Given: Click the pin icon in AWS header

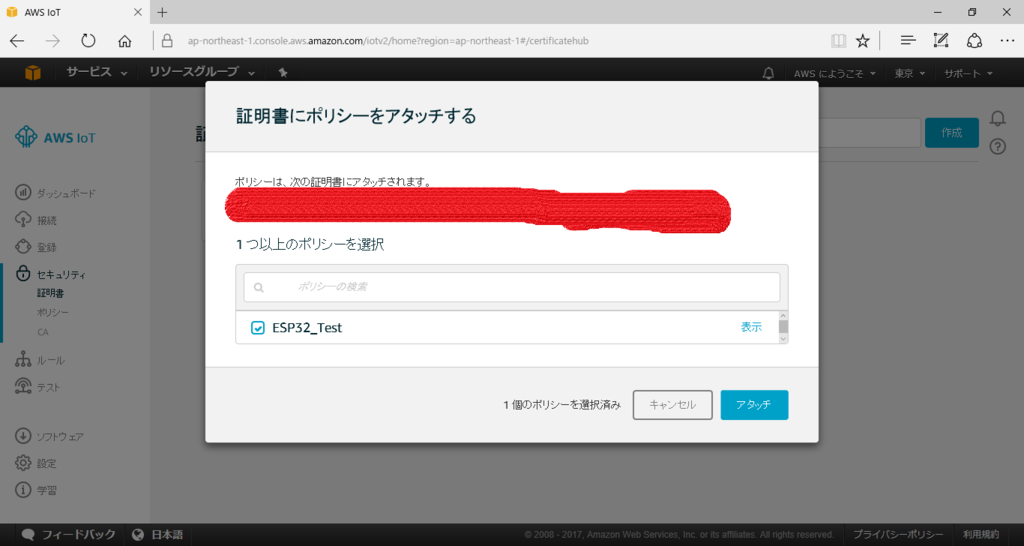Looking at the screenshot, I should pyautogui.click(x=283, y=72).
